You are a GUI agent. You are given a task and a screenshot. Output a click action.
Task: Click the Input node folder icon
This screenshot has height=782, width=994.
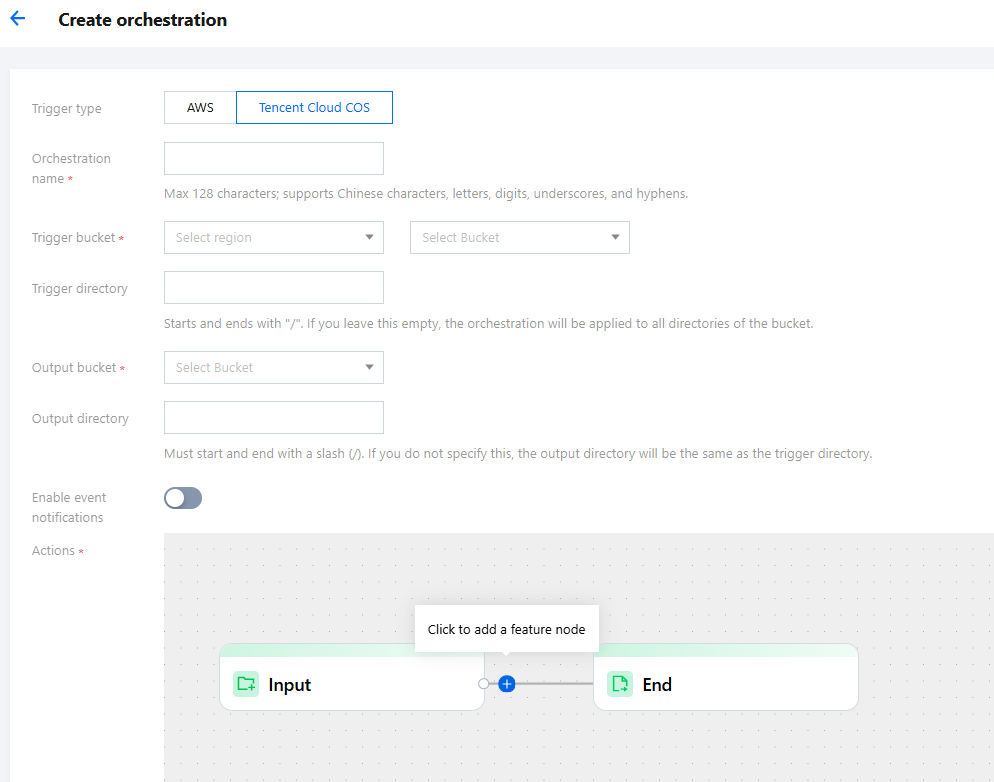pos(245,684)
